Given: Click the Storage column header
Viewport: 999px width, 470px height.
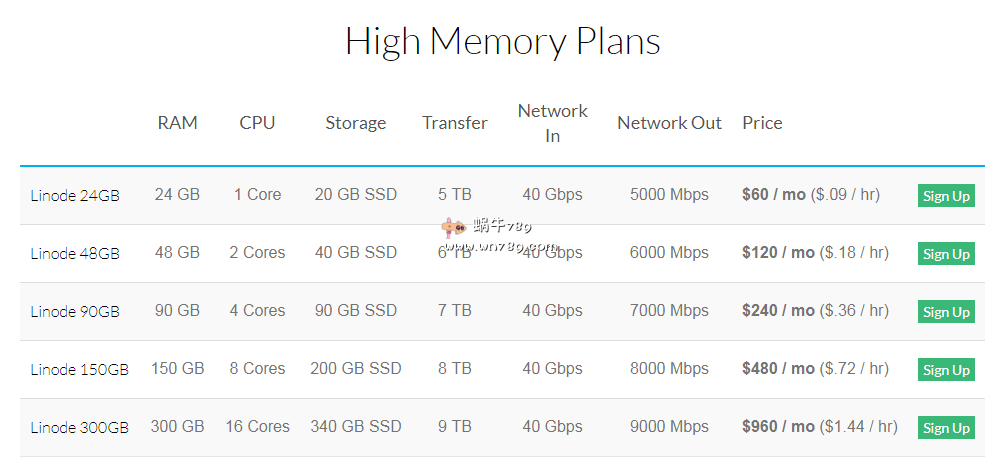Looking at the screenshot, I should pos(355,123).
